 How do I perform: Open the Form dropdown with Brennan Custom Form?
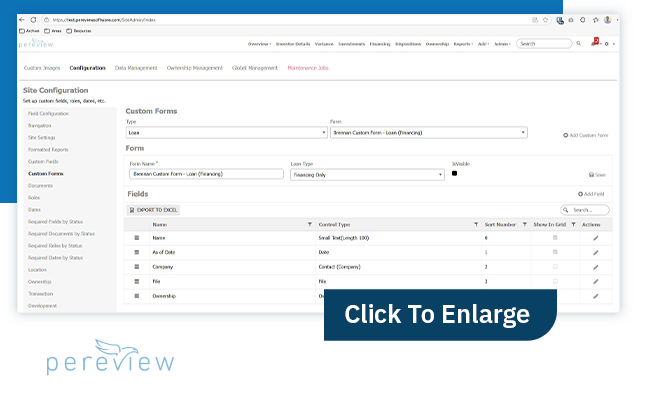(429, 132)
